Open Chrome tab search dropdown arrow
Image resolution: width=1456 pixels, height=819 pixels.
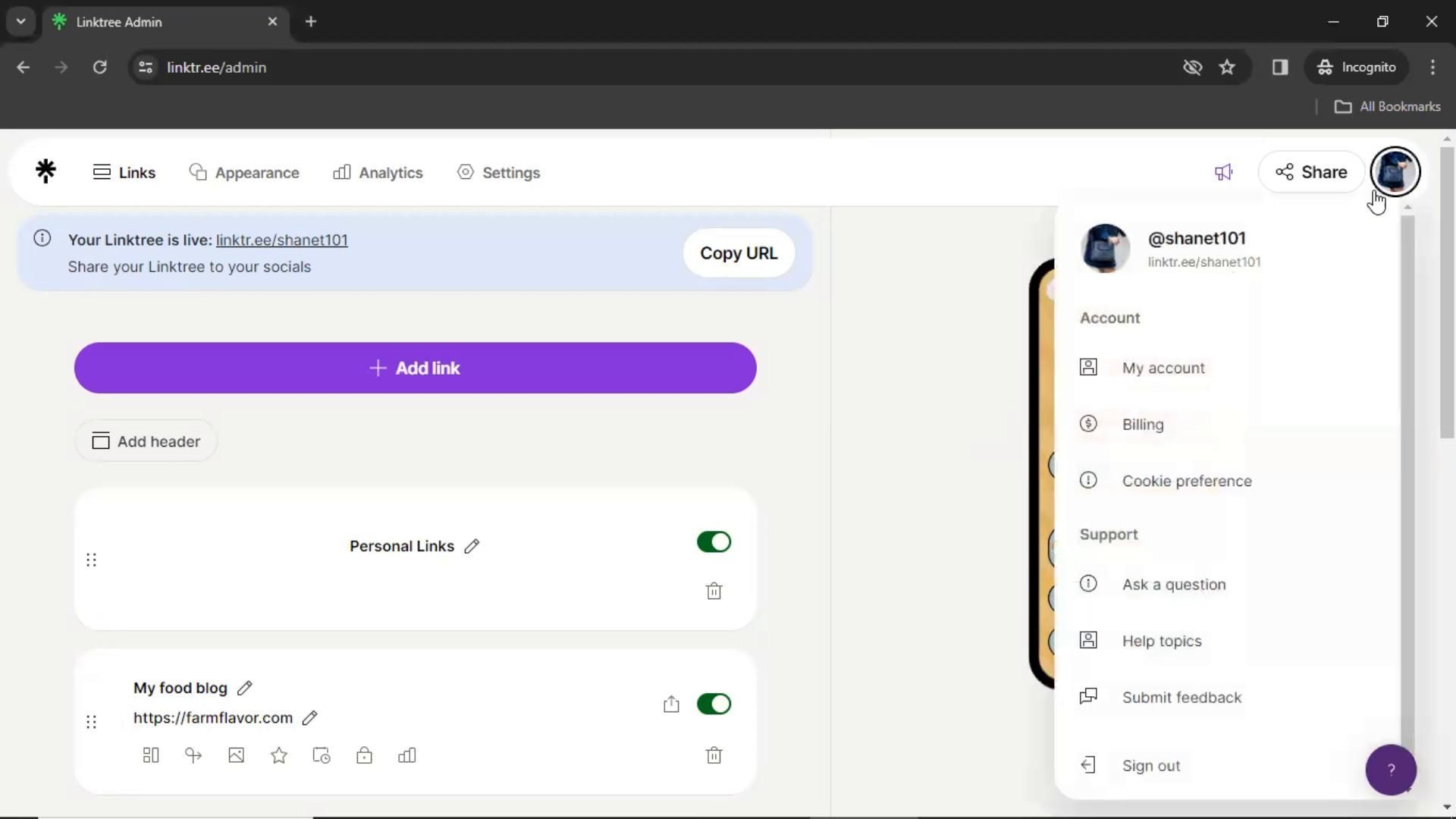[x=20, y=21]
